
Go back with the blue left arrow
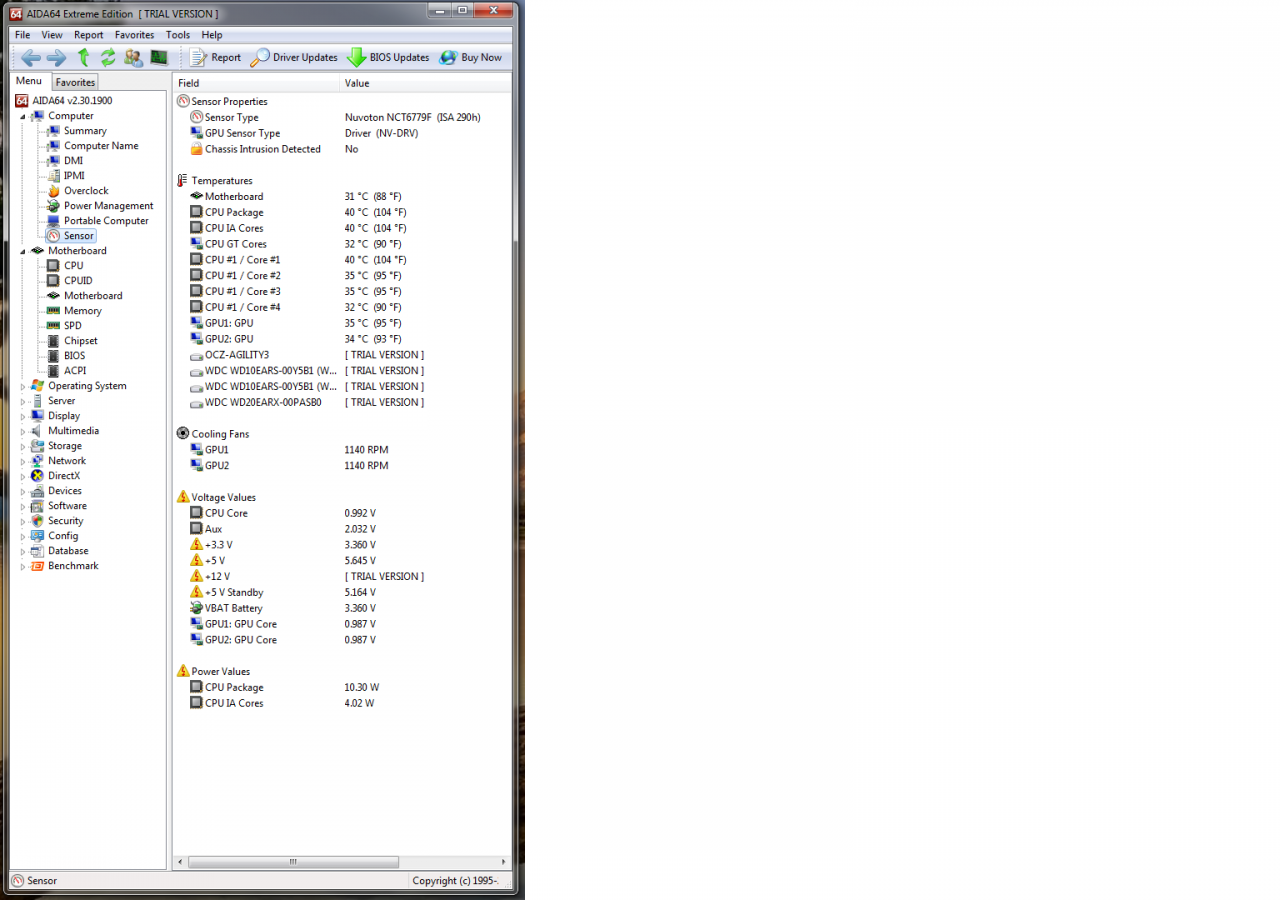click(x=31, y=58)
